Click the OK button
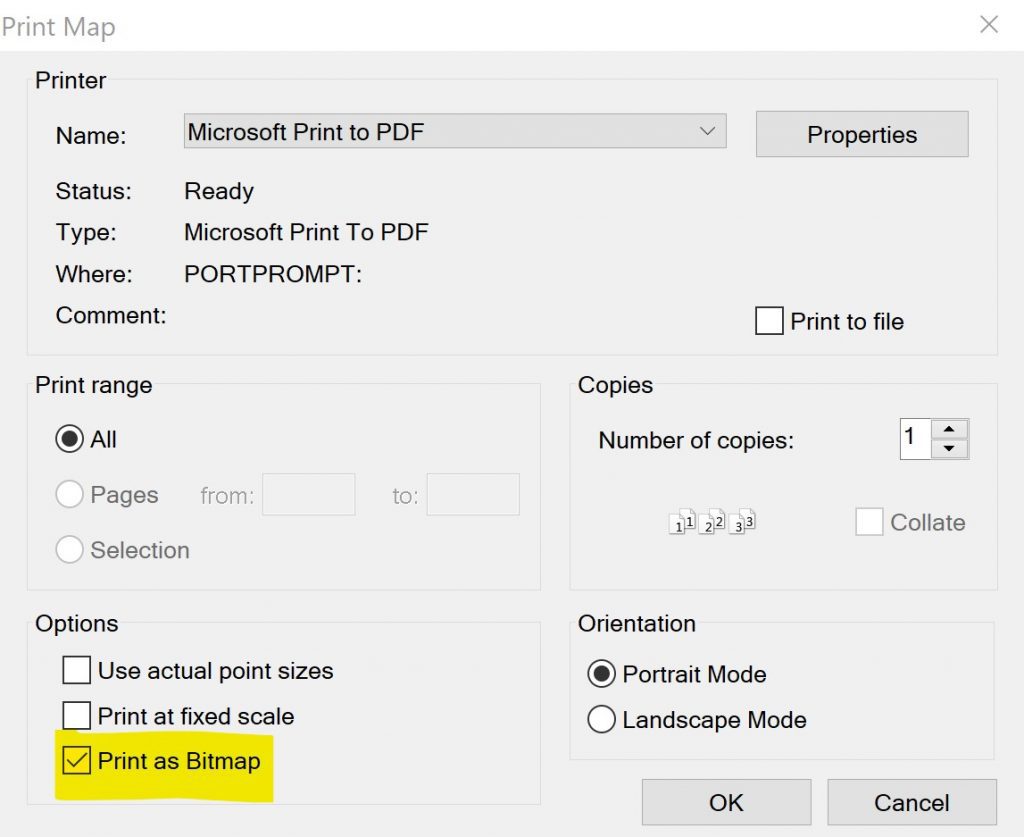This screenshot has height=837, width=1024. click(x=725, y=802)
